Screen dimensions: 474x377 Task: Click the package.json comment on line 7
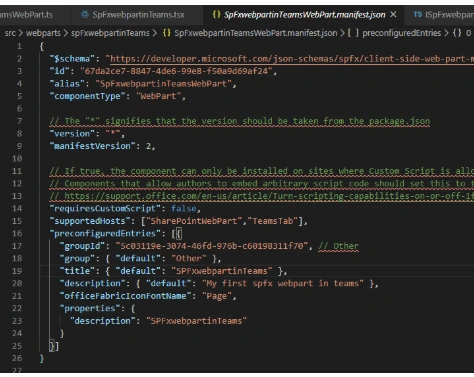[x=240, y=121]
